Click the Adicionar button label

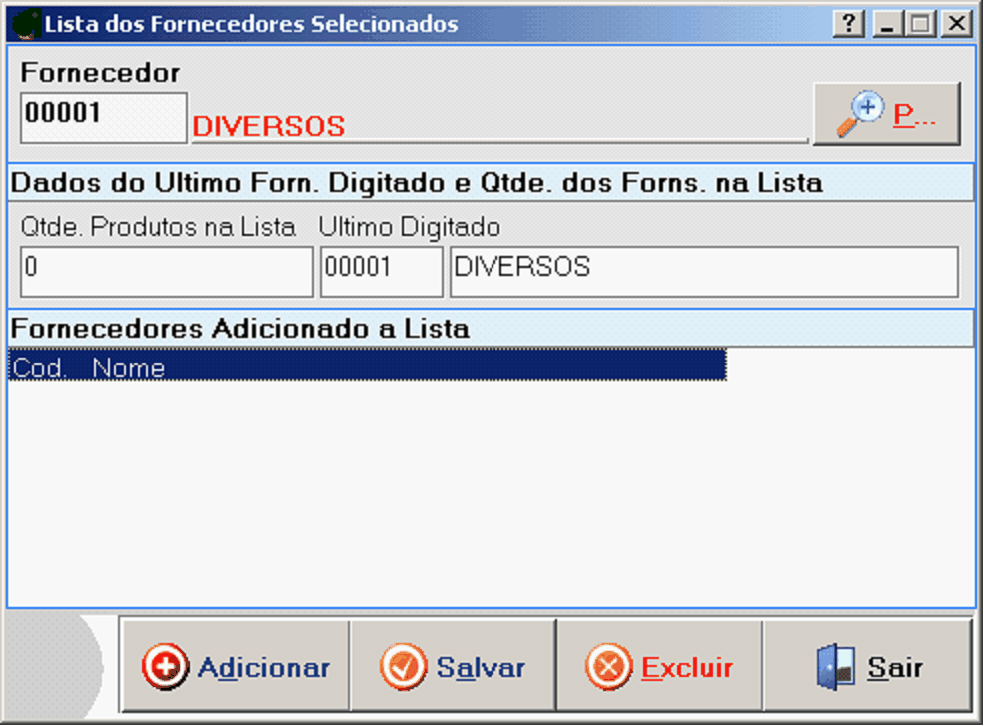[x=264, y=668]
